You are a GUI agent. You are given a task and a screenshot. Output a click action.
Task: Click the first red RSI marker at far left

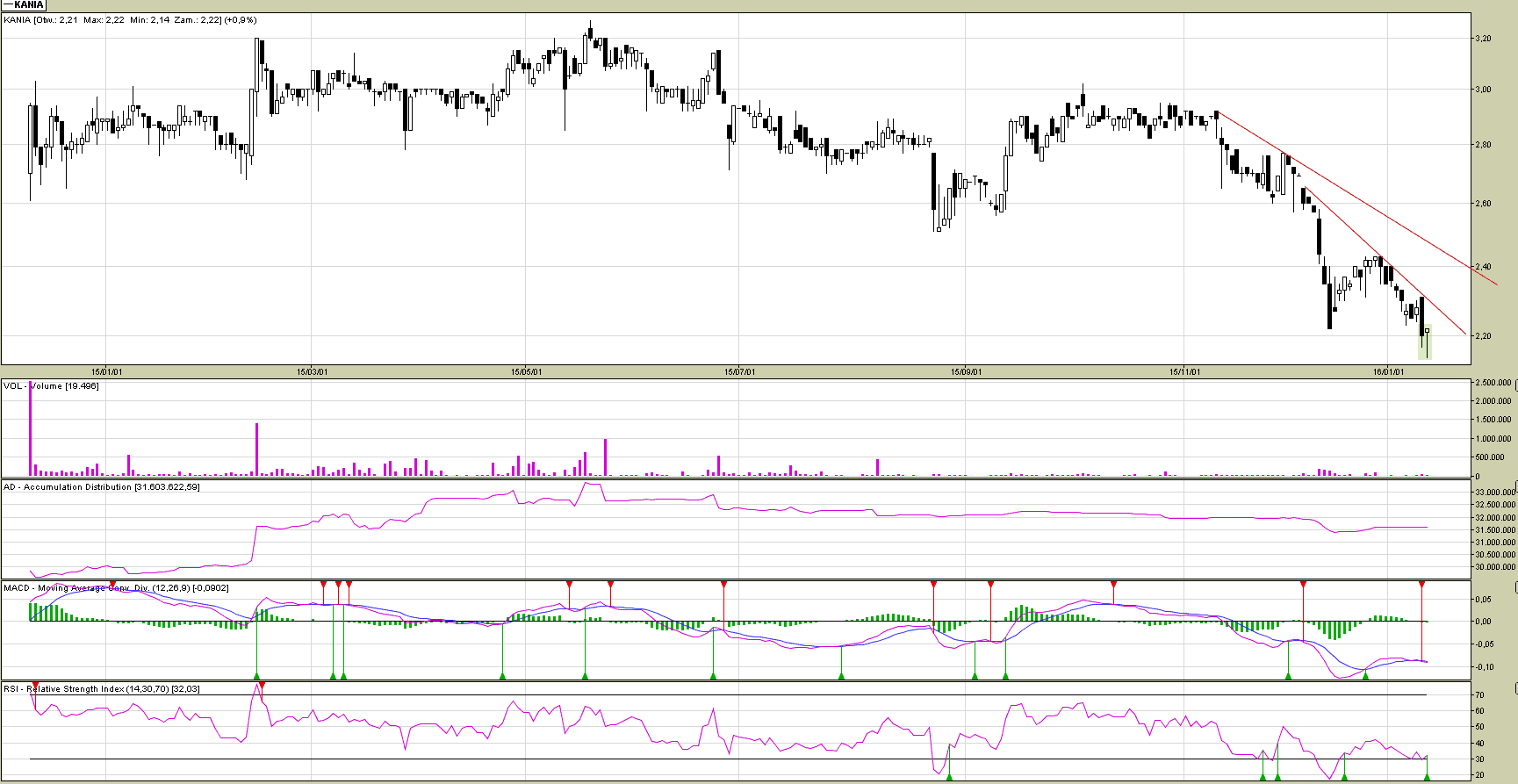[35, 685]
